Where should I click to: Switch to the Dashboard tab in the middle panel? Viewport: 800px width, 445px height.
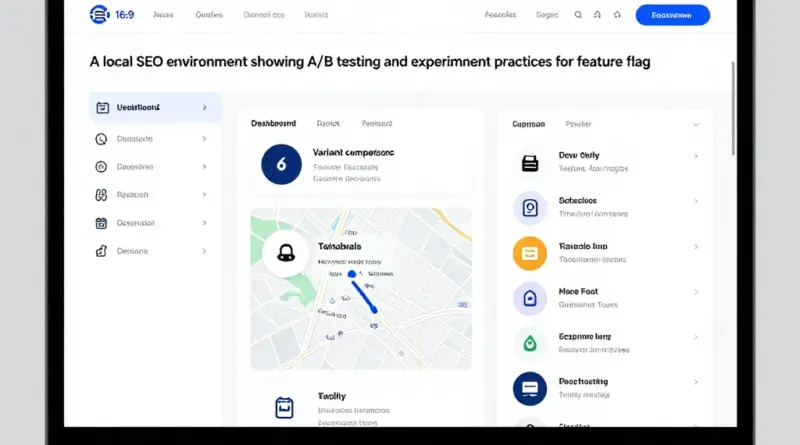(x=273, y=123)
